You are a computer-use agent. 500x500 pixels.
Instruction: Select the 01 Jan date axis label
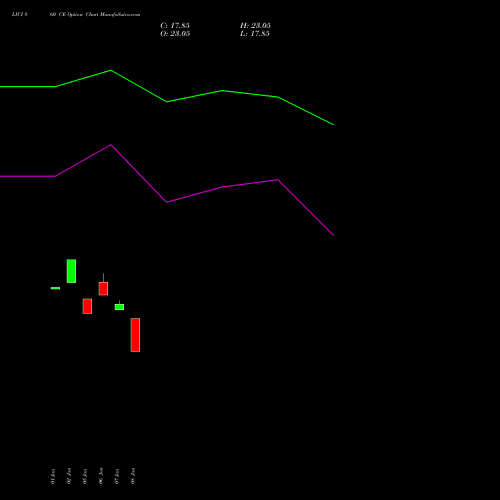coord(53,476)
